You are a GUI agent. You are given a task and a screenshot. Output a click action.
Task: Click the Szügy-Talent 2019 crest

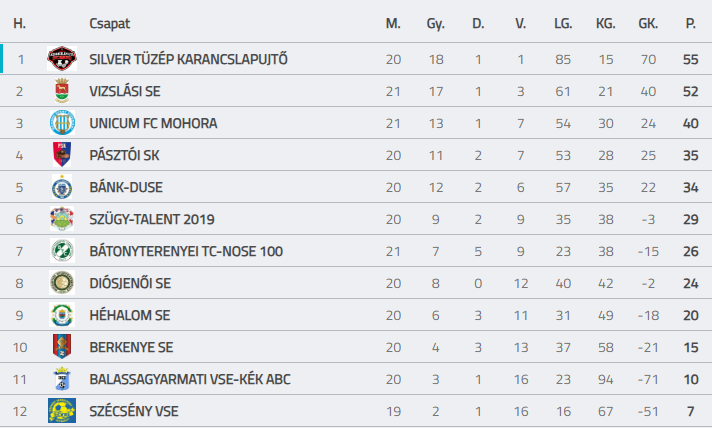pos(62,219)
